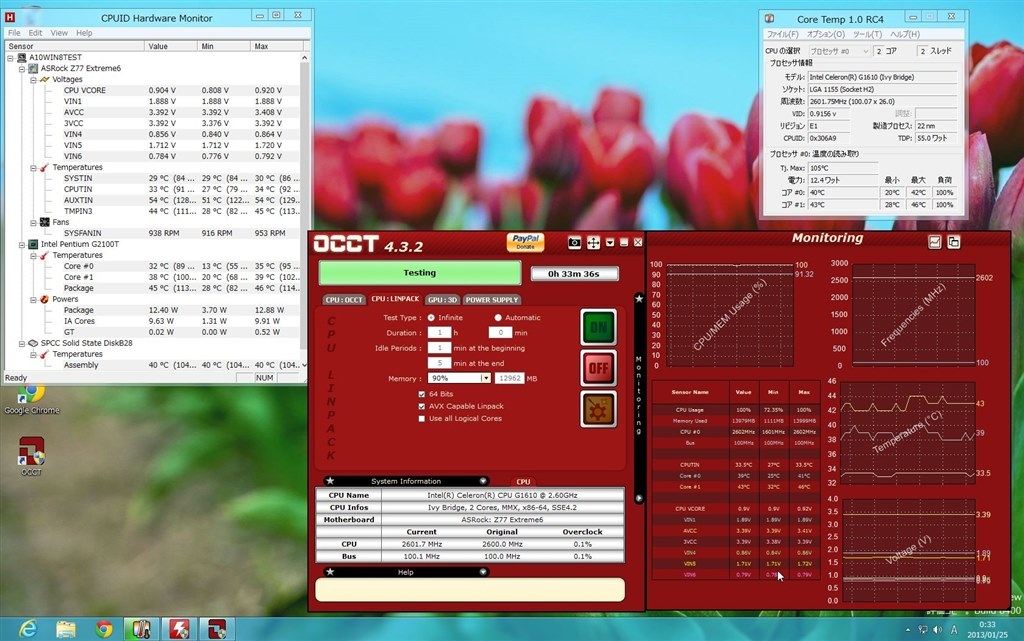Click the star icon beside System Information
Viewport: 1024px width, 641px height.
tap(330, 481)
